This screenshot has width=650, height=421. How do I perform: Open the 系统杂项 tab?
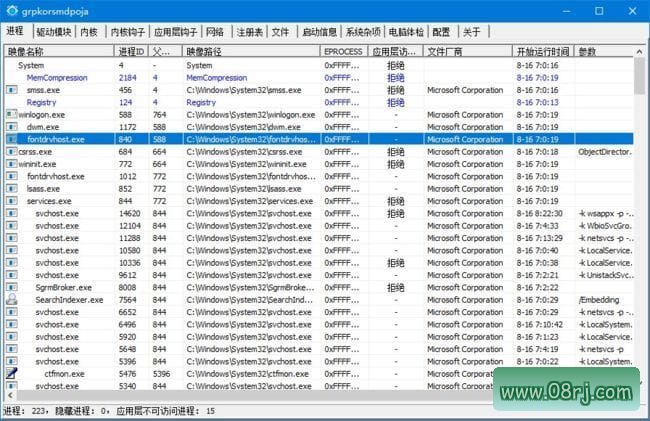(x=363, y=32)
